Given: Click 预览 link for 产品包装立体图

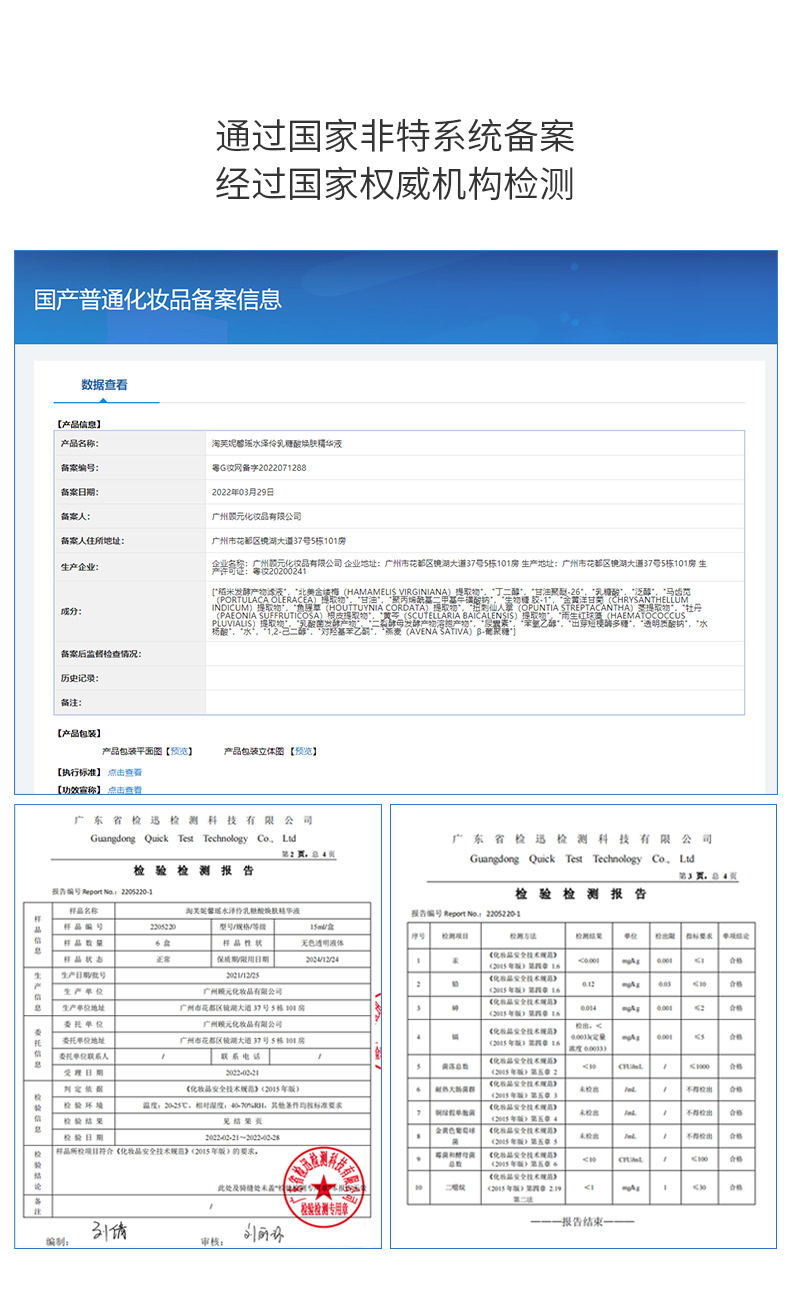Looking at the screenshot, I should pos(305,751).
